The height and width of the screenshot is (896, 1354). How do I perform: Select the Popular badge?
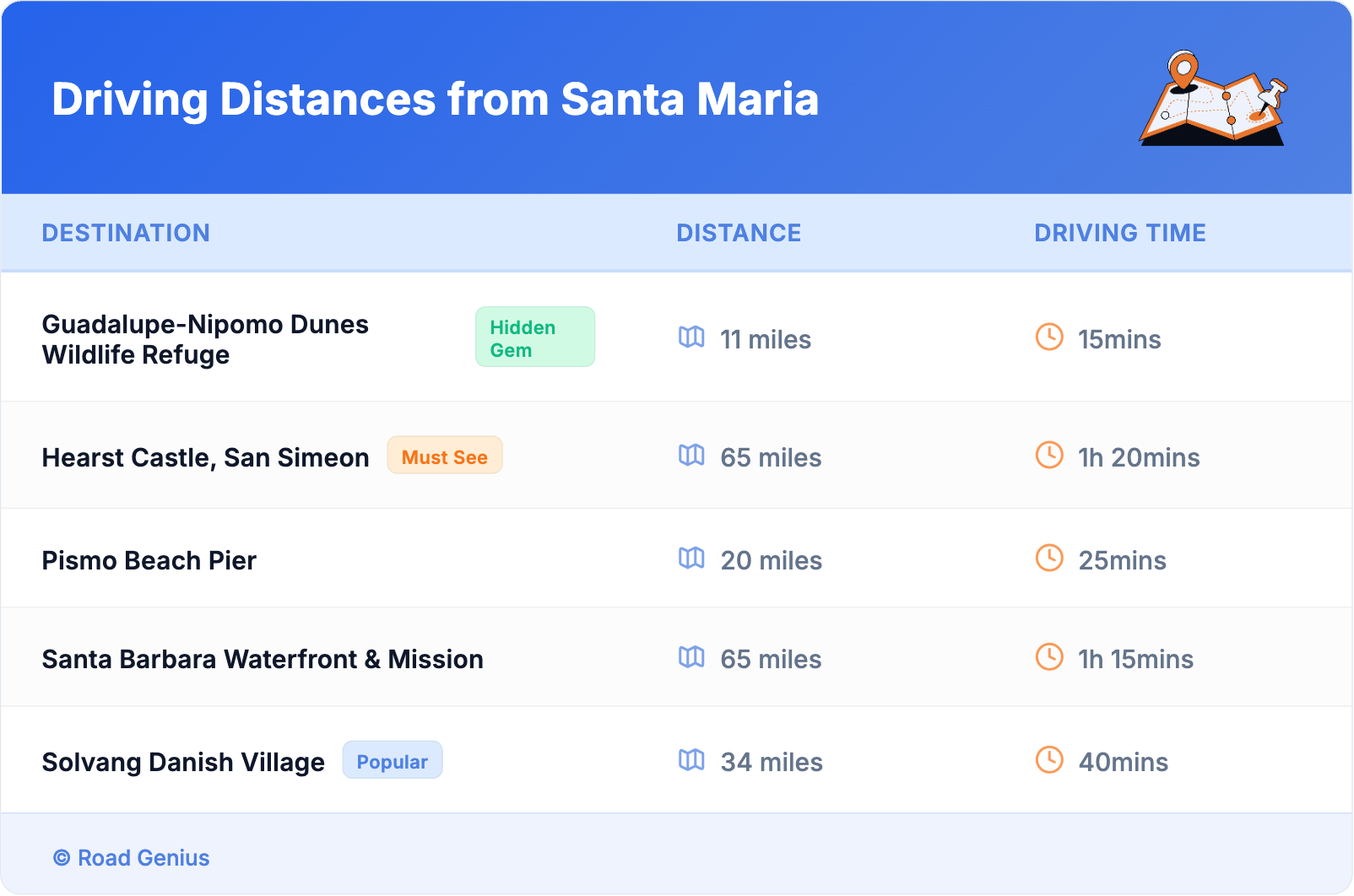tap(393, 761)
